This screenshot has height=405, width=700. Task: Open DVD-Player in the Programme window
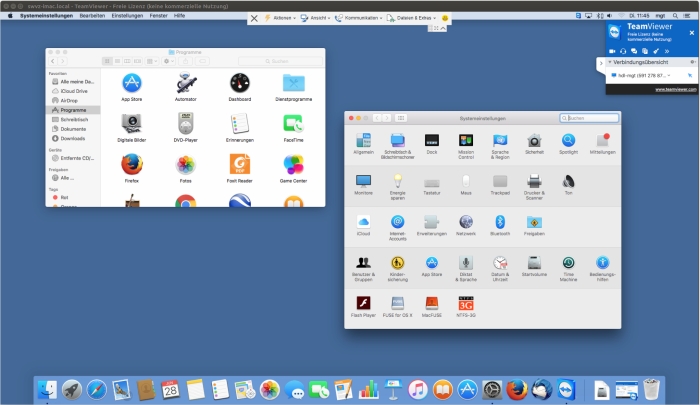186,128
